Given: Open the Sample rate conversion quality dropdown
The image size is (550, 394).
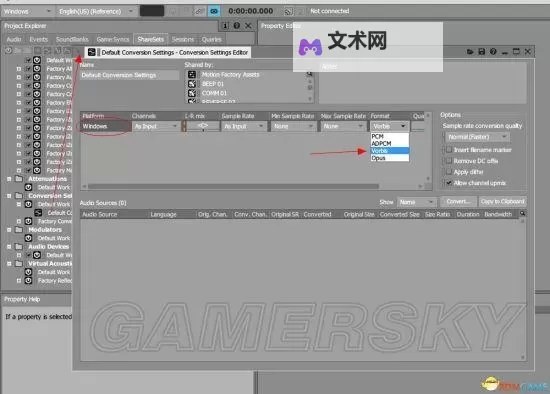Looking at the screenshot, I should pyautogui.click(x=477, y=137).
